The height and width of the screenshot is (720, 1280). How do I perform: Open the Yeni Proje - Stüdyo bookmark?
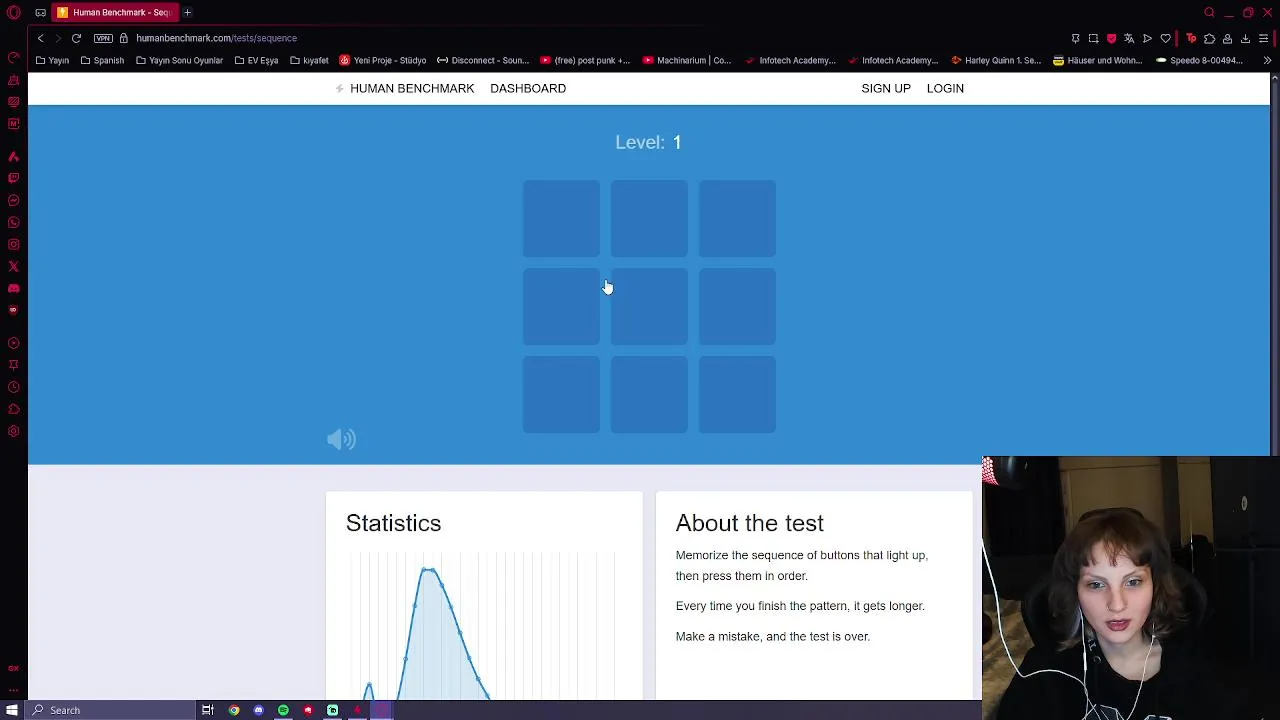click(383, 61)
